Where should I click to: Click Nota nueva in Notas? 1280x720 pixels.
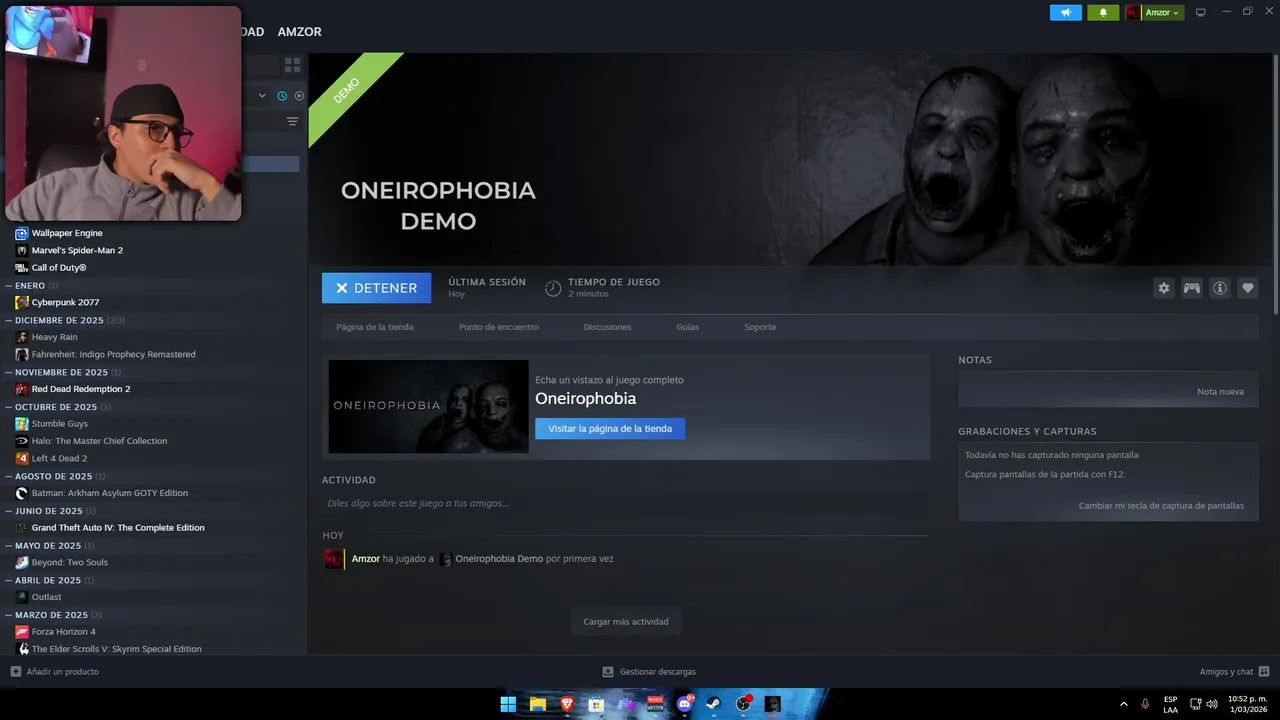[1220, 392]
